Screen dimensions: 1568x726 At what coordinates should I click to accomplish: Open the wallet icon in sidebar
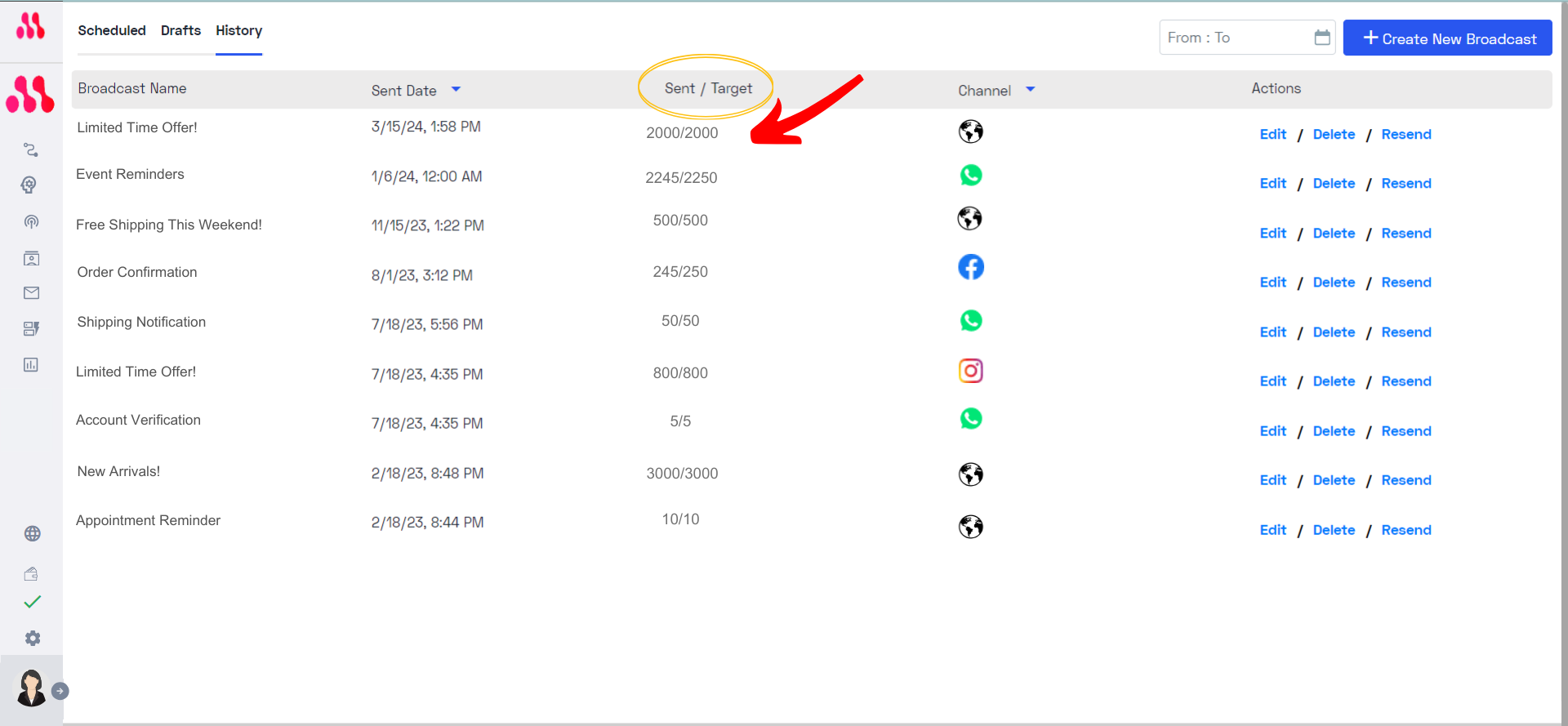point(31,573)
